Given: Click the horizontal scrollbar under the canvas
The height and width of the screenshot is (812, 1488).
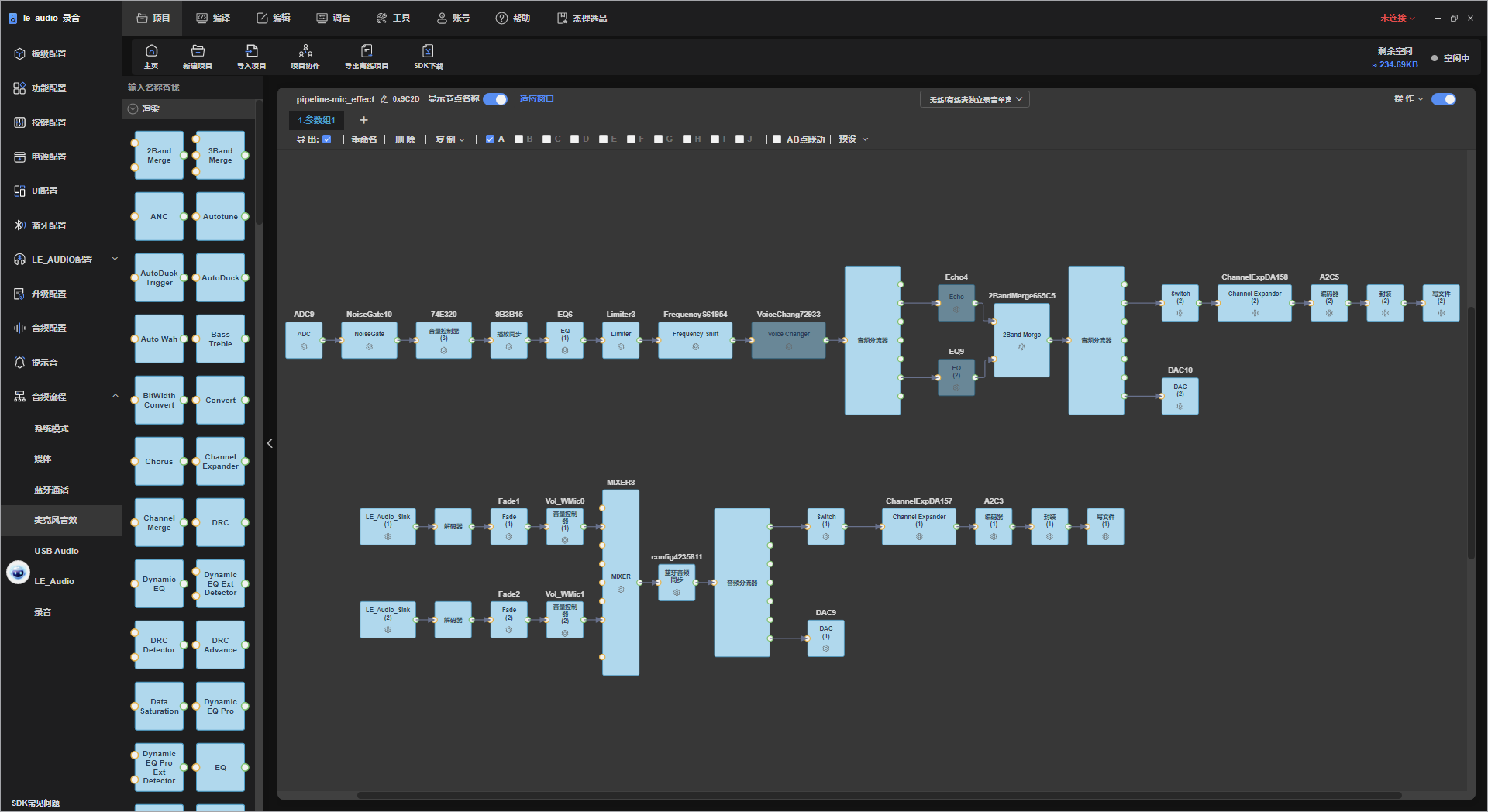Looking at the screenshot, I should (879, 795).
